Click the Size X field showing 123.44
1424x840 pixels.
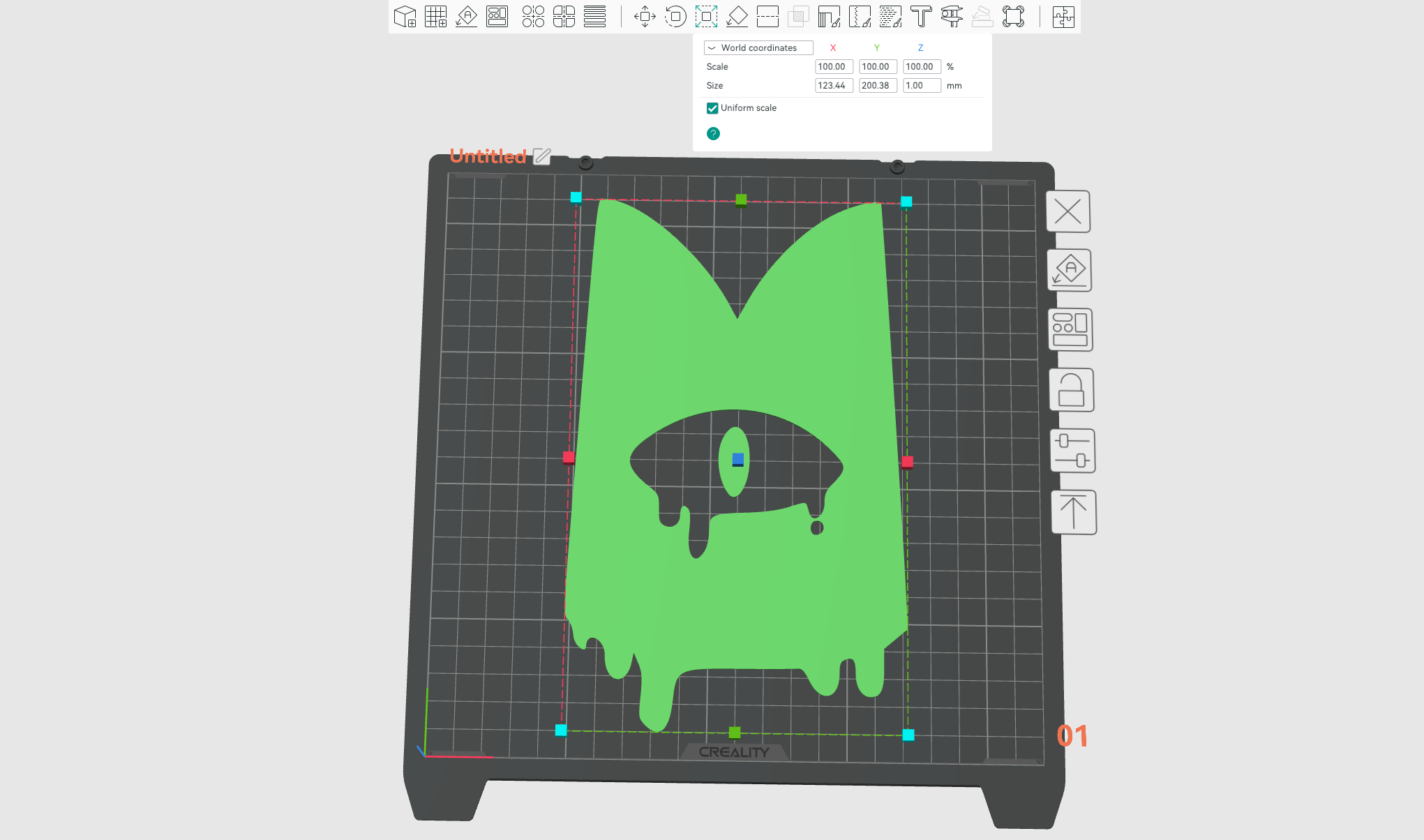pos(834,86)
